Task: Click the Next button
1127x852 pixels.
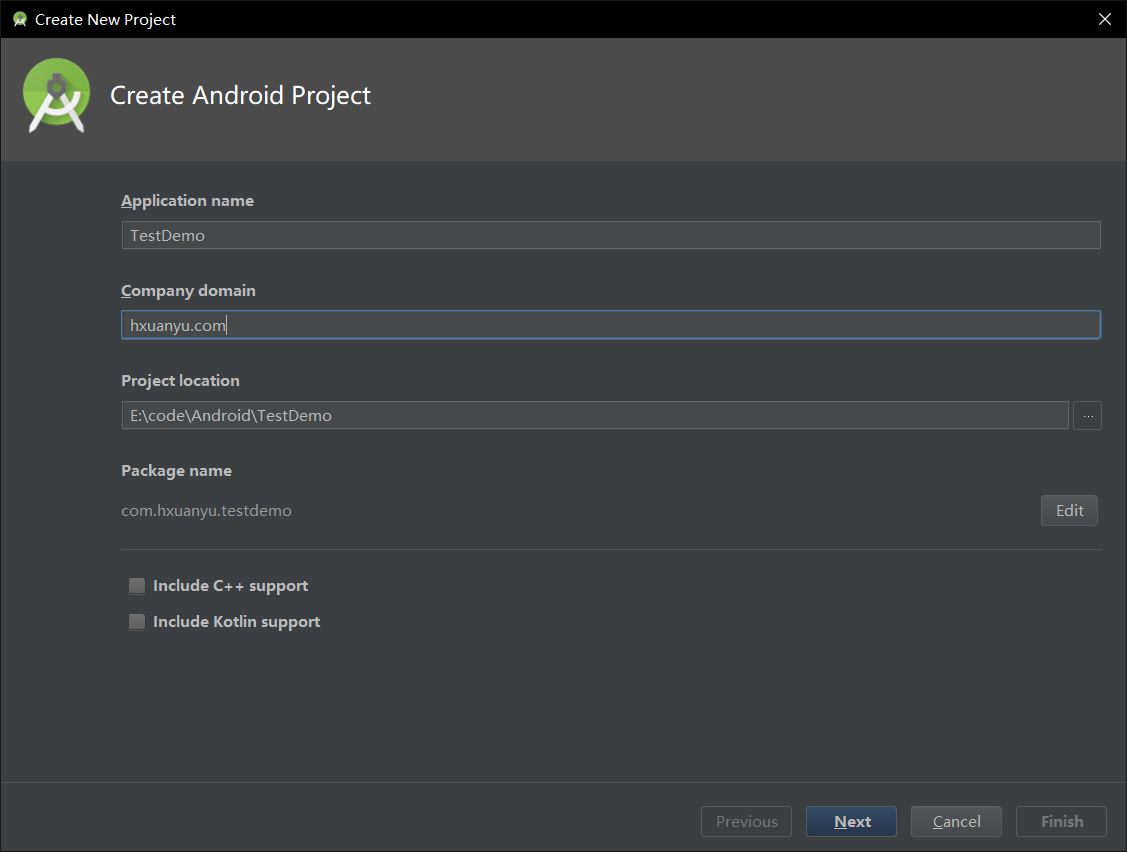Action: click(x=851, y=822)
